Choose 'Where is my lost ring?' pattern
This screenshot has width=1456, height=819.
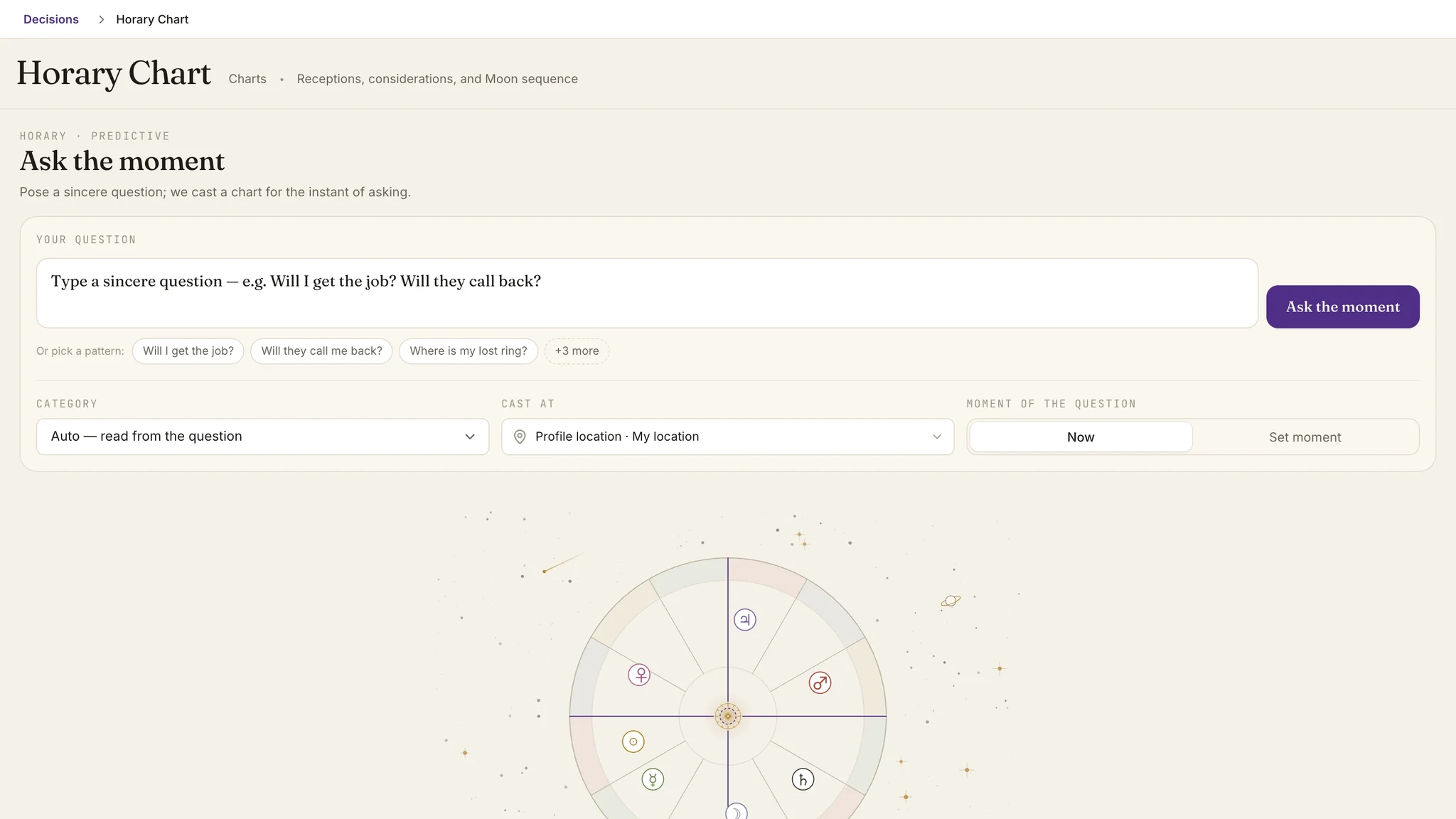click(x=469, y=351)
